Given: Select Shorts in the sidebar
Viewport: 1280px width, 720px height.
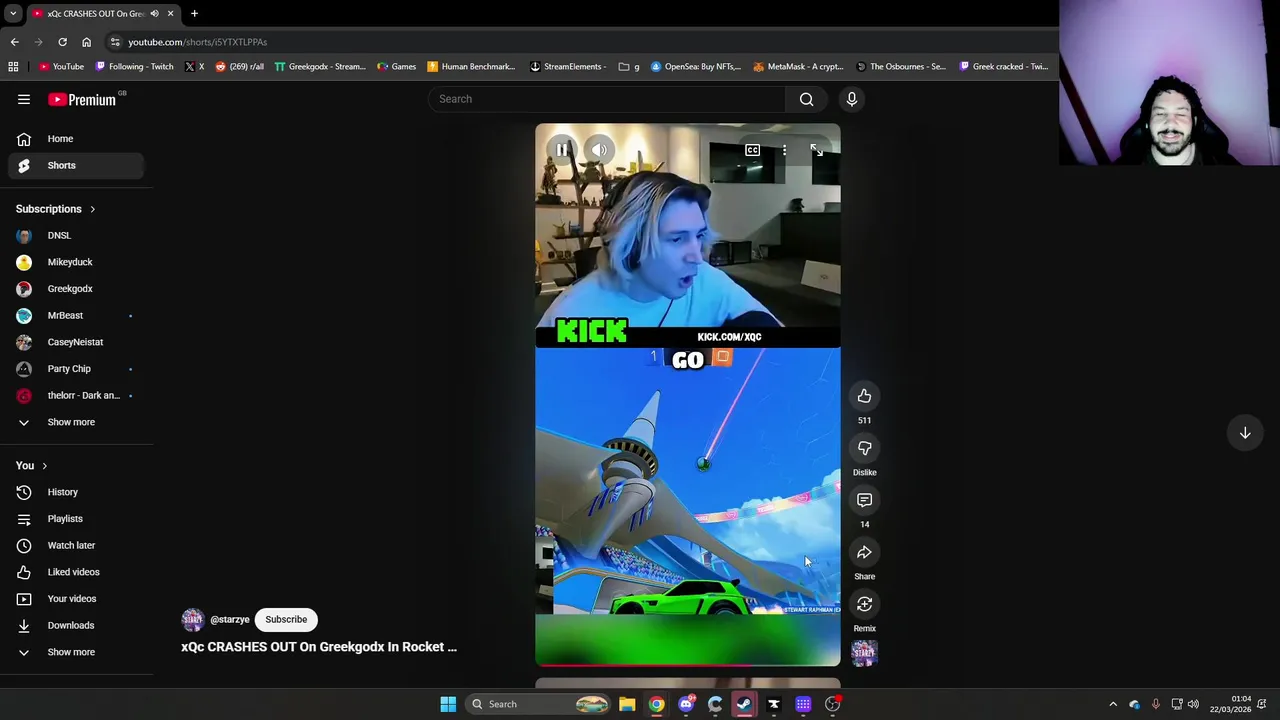Looking at the screenshot, I should tap(77, 165).
